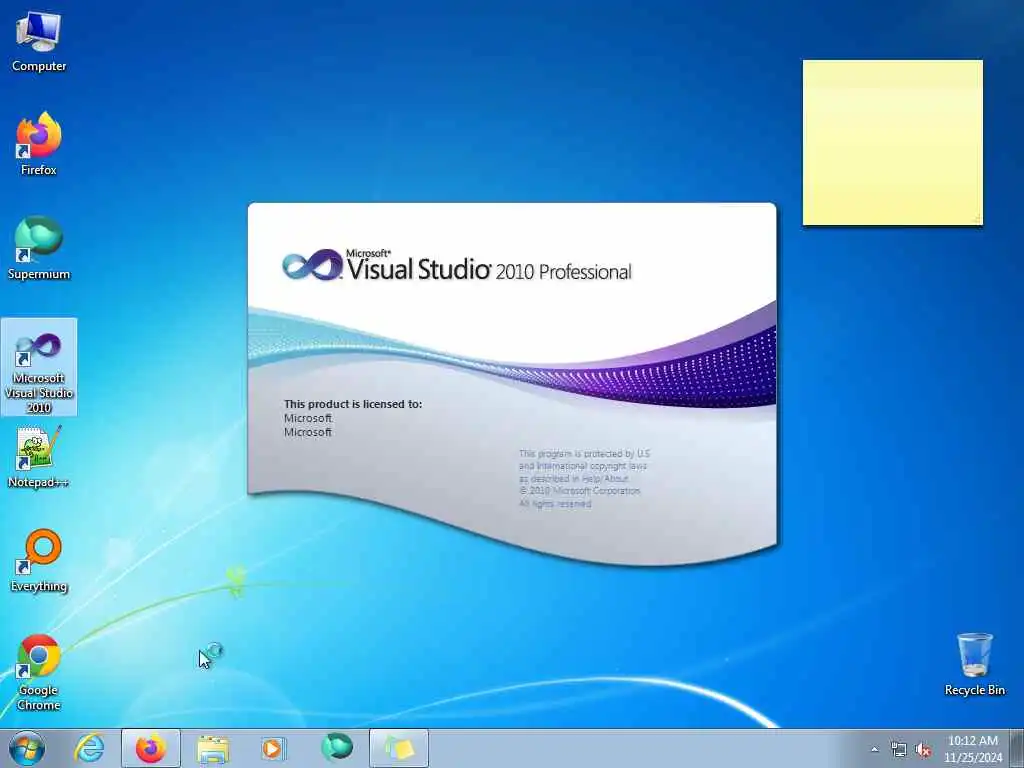Select the Notepad++ desktop shortcut
Viewport: 1024px width, 768px height.
[39, 457]
